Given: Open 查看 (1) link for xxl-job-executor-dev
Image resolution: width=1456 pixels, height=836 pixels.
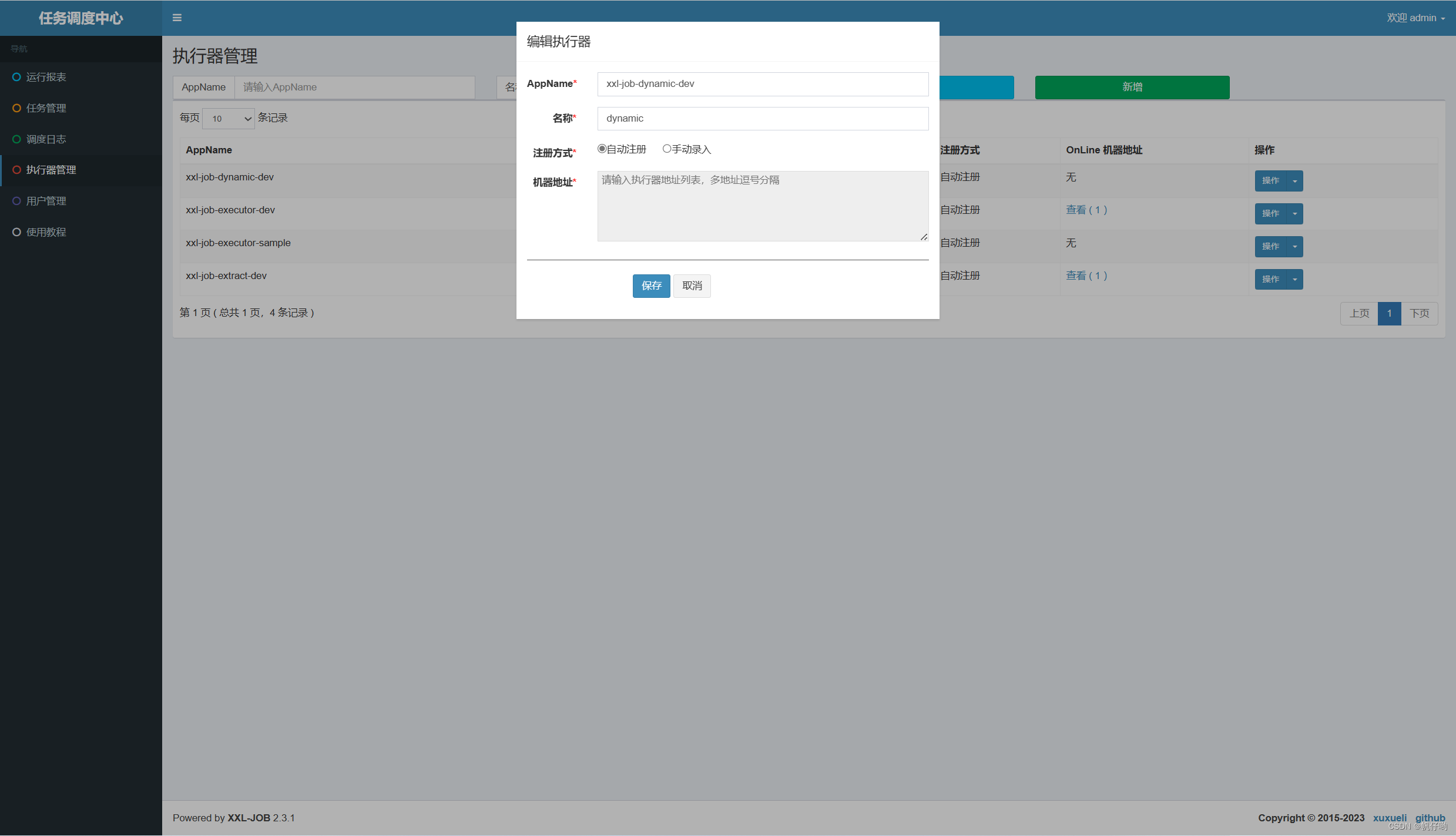Looking at the screenshot, I should (x=1086, y=210).
